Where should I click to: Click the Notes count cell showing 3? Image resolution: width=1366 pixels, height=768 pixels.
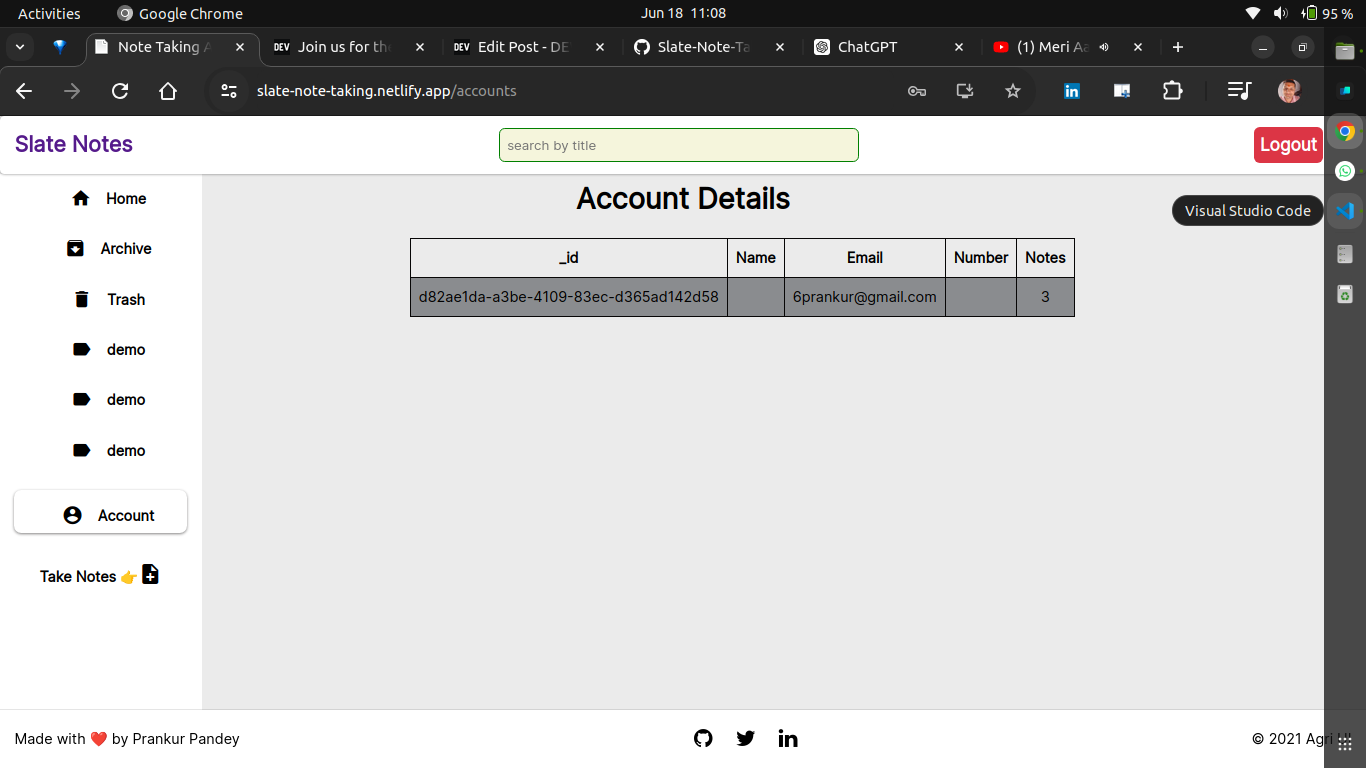[x=1045, y=297]
